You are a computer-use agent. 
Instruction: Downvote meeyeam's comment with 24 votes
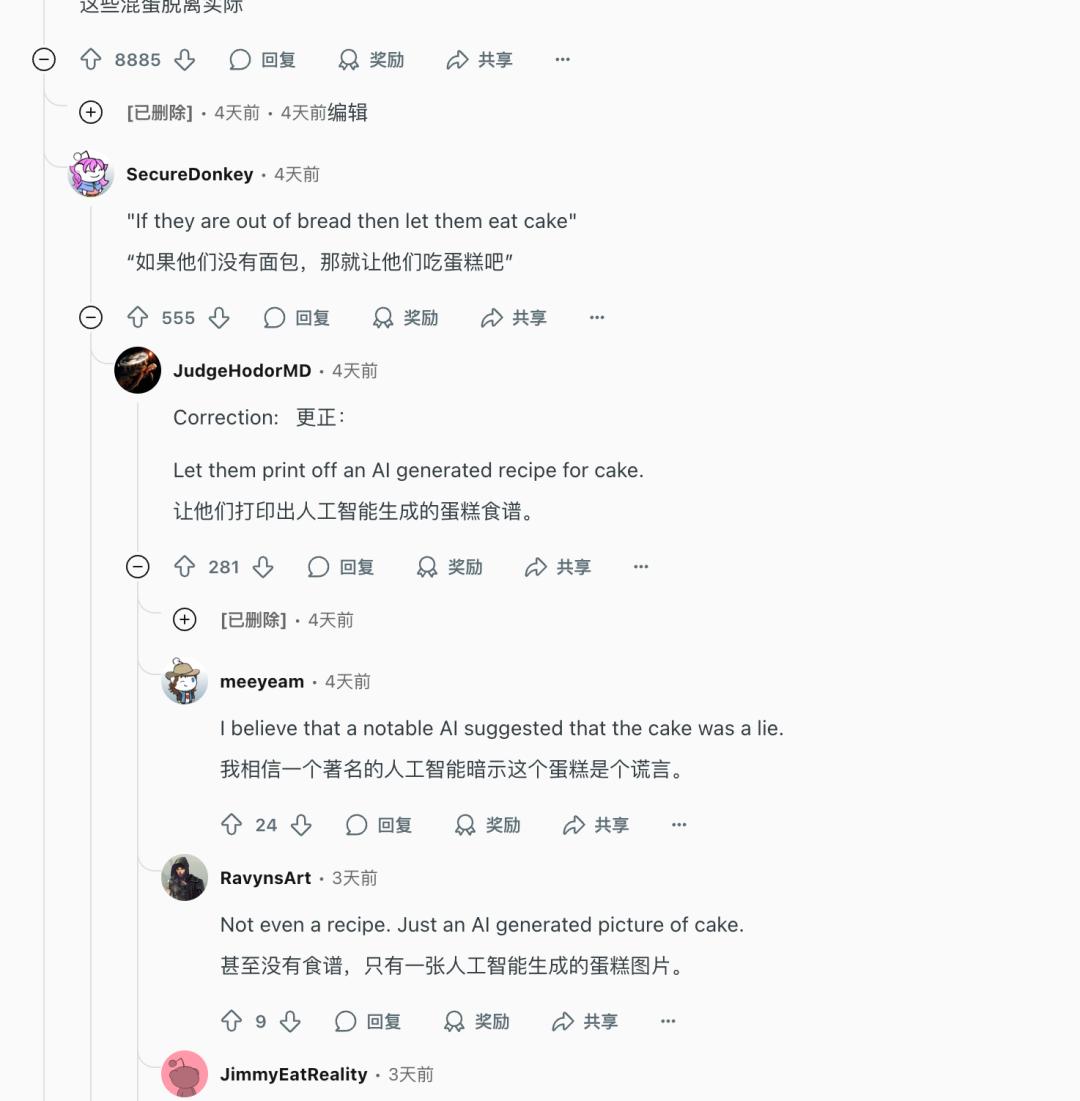pyautogui.click(x=301, y=824)
